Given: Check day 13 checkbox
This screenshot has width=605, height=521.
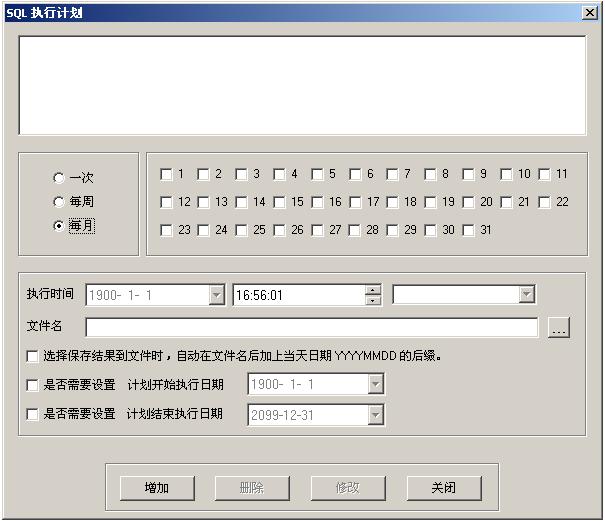Looking at the screenshot, I should [203, 202].
